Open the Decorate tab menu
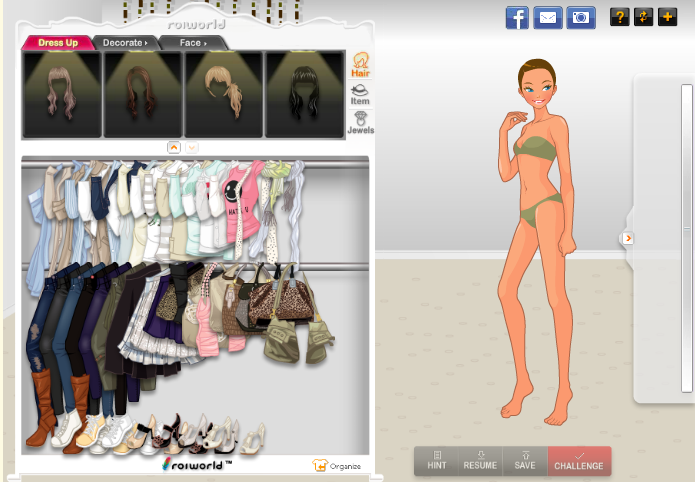The height and width of the screenshot is (482, 695). pos(126,43)
